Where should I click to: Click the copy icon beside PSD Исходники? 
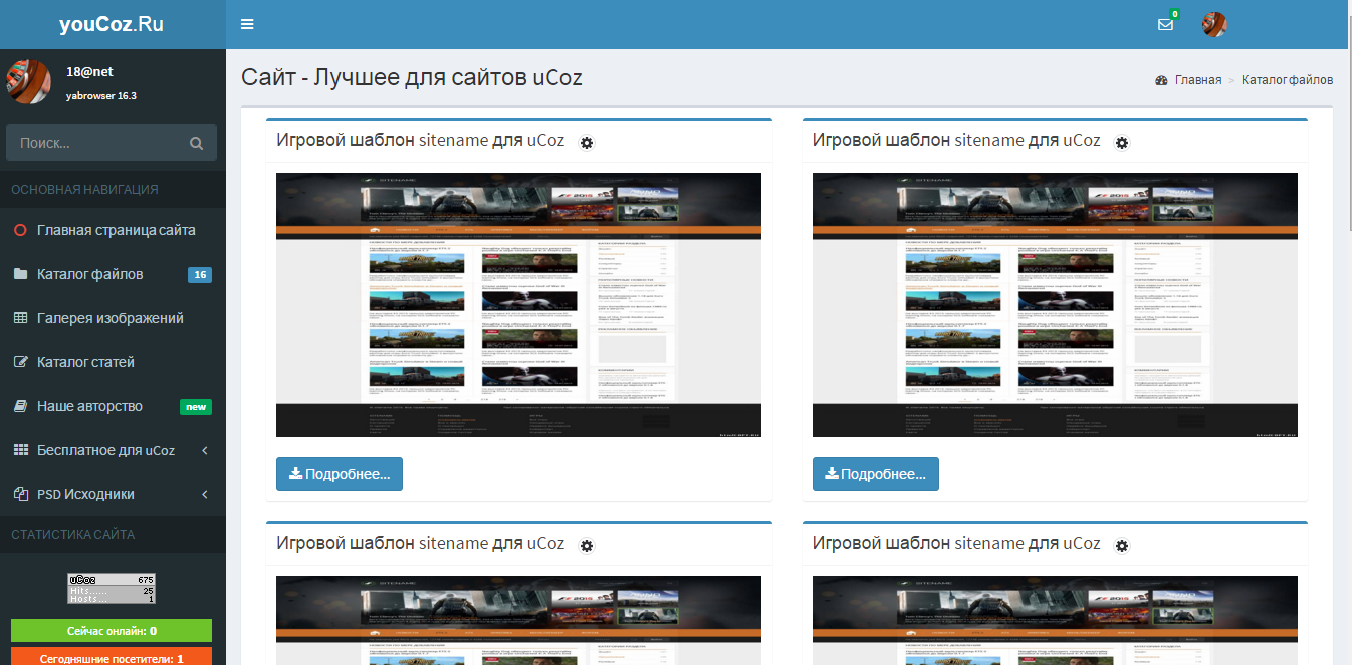pyautogui.click(x=20, y=494)
